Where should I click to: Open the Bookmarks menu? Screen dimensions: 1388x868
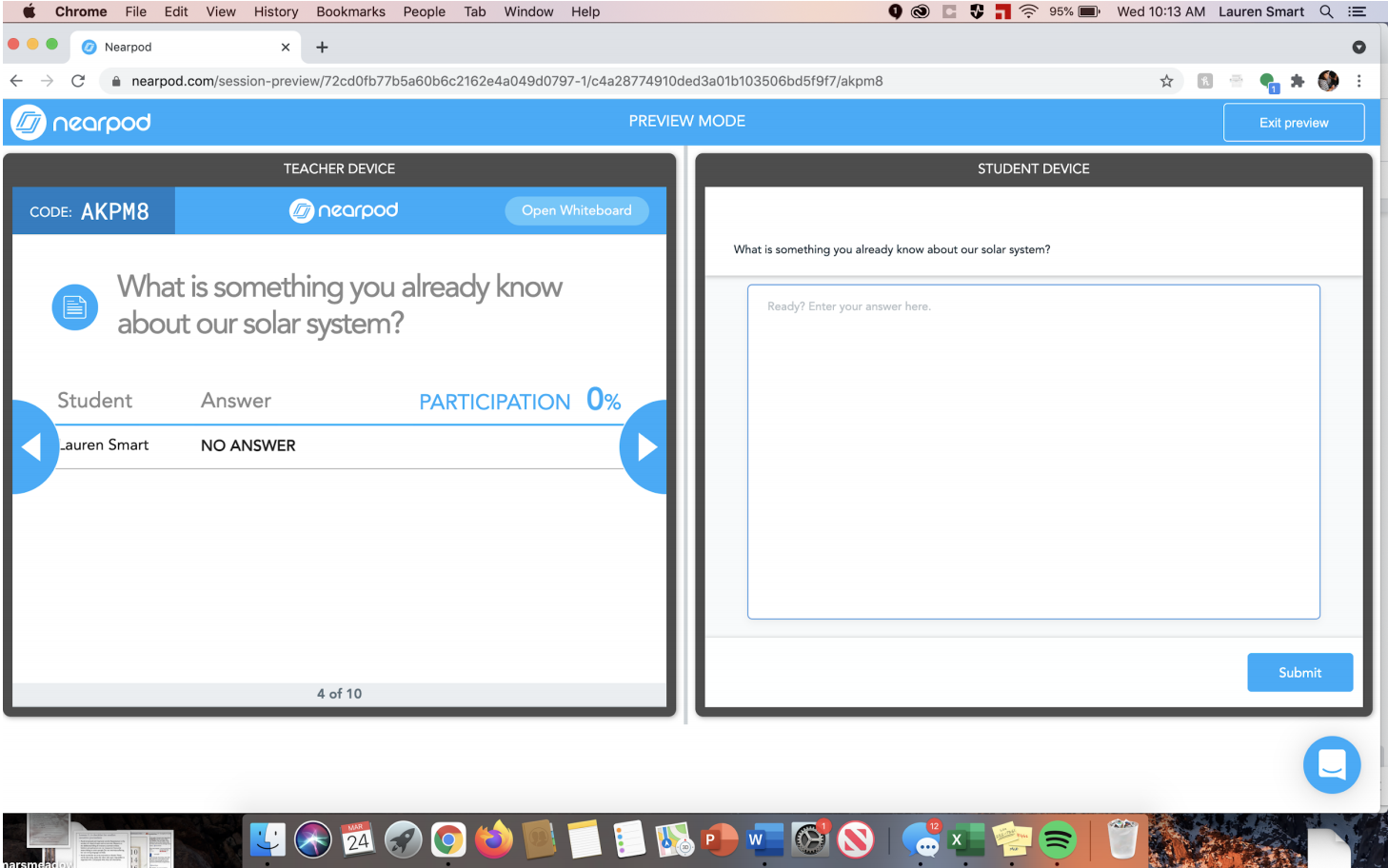coord(350,11)
